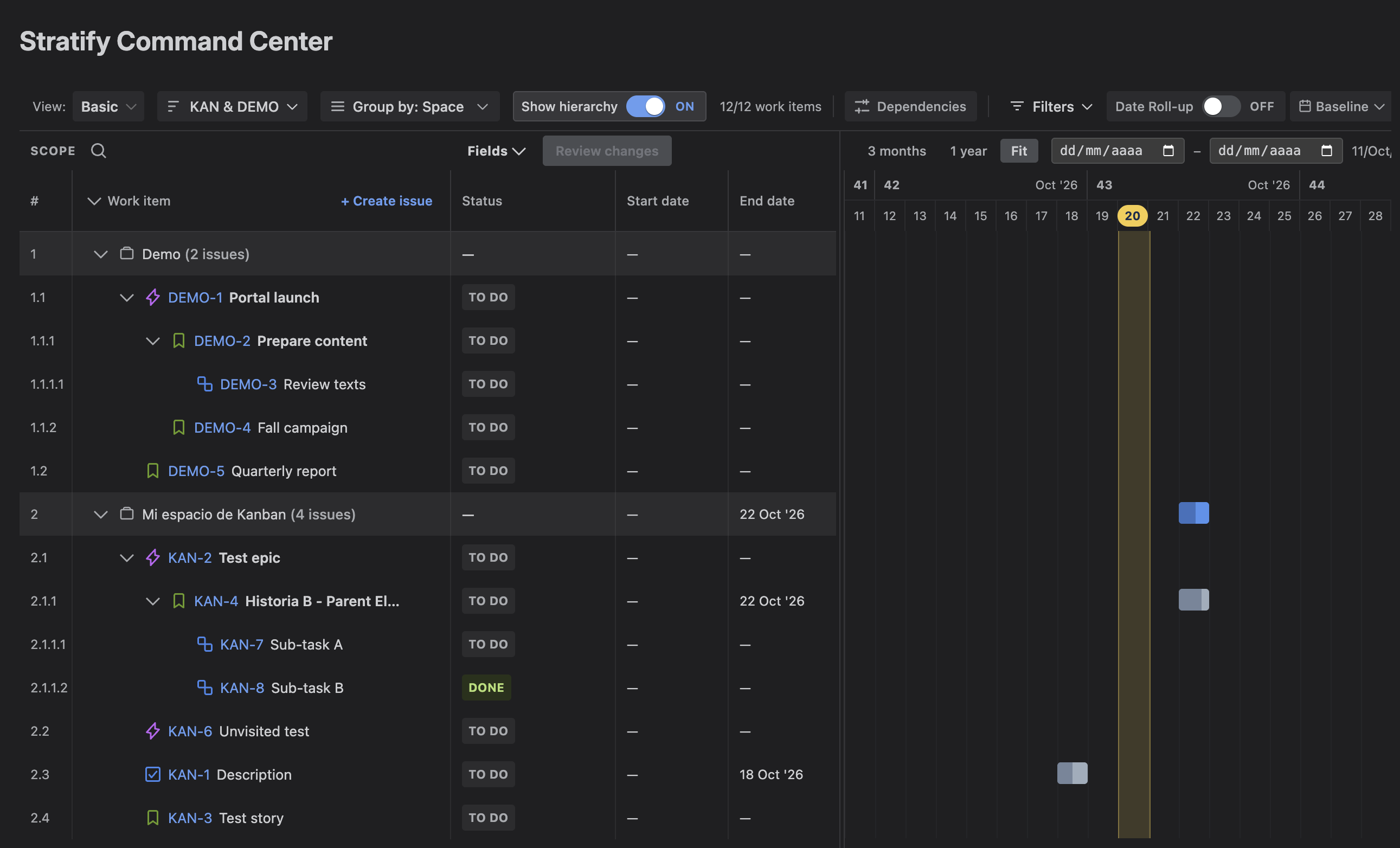
Task: Click the Review changes button
Action: point(607,151)
